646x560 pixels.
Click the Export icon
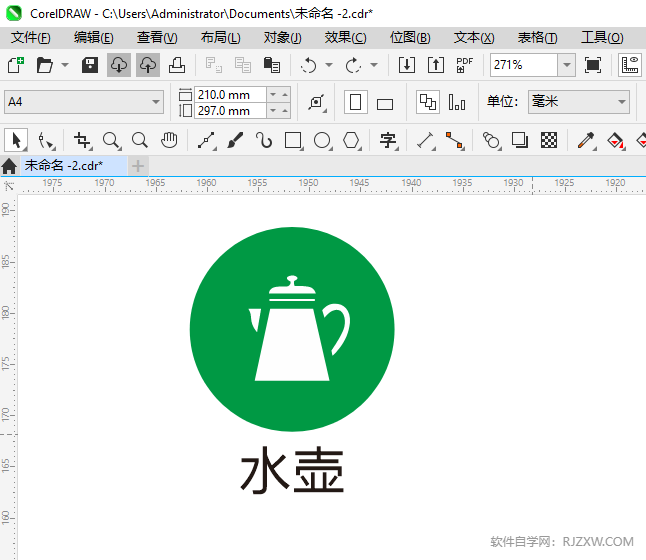coord(436,65)
